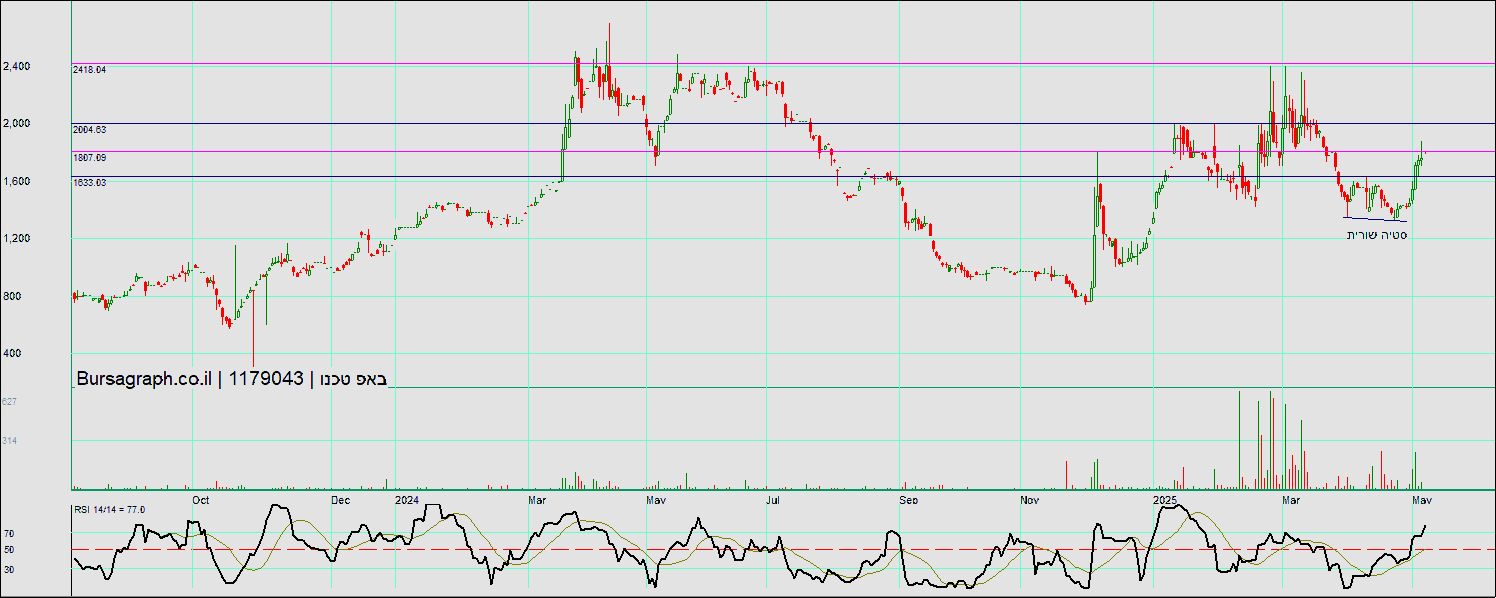Click the RSI 70 overbought level label
Screen dimensions: 1496x598
coord(8,534)
